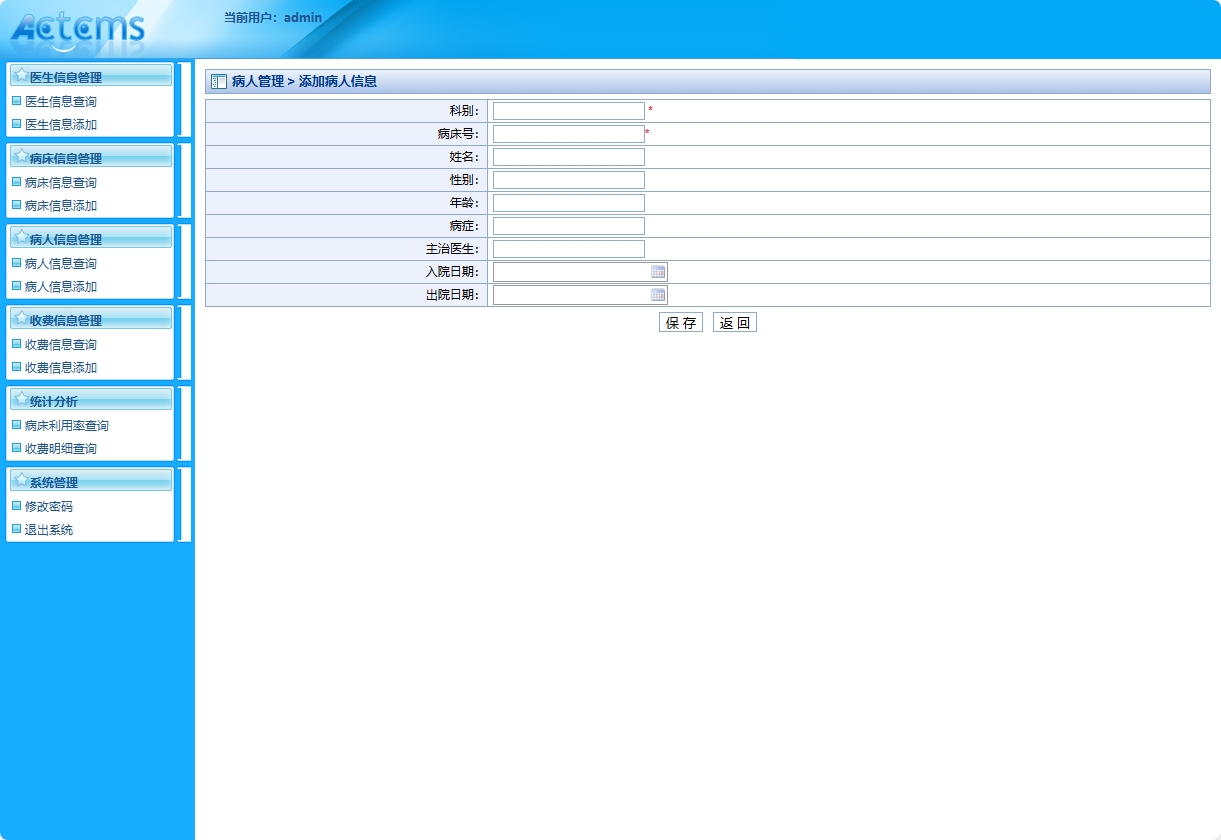Open 修改密码 link
This screenshot has height=840, width=1221.
point(49,507)
